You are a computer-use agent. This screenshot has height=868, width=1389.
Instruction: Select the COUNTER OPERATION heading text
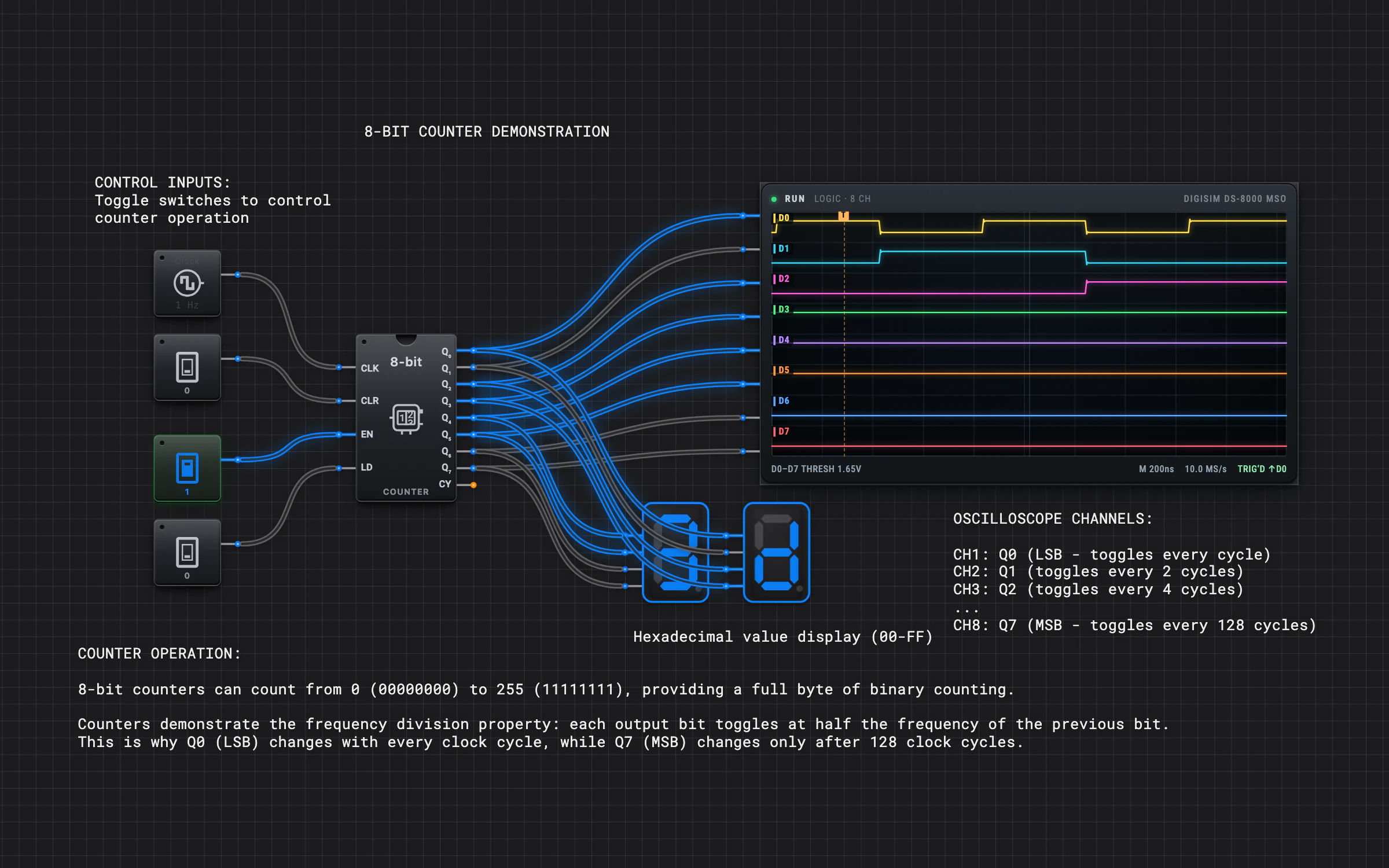coord(159,653)
